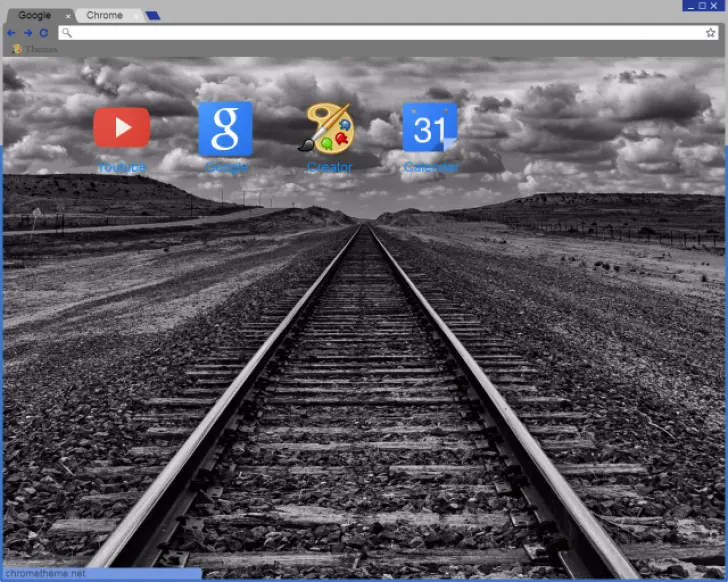Launch the Google search app icon
Image resolution: width=728 pixels, height=582 pixels.
(226, 129)
